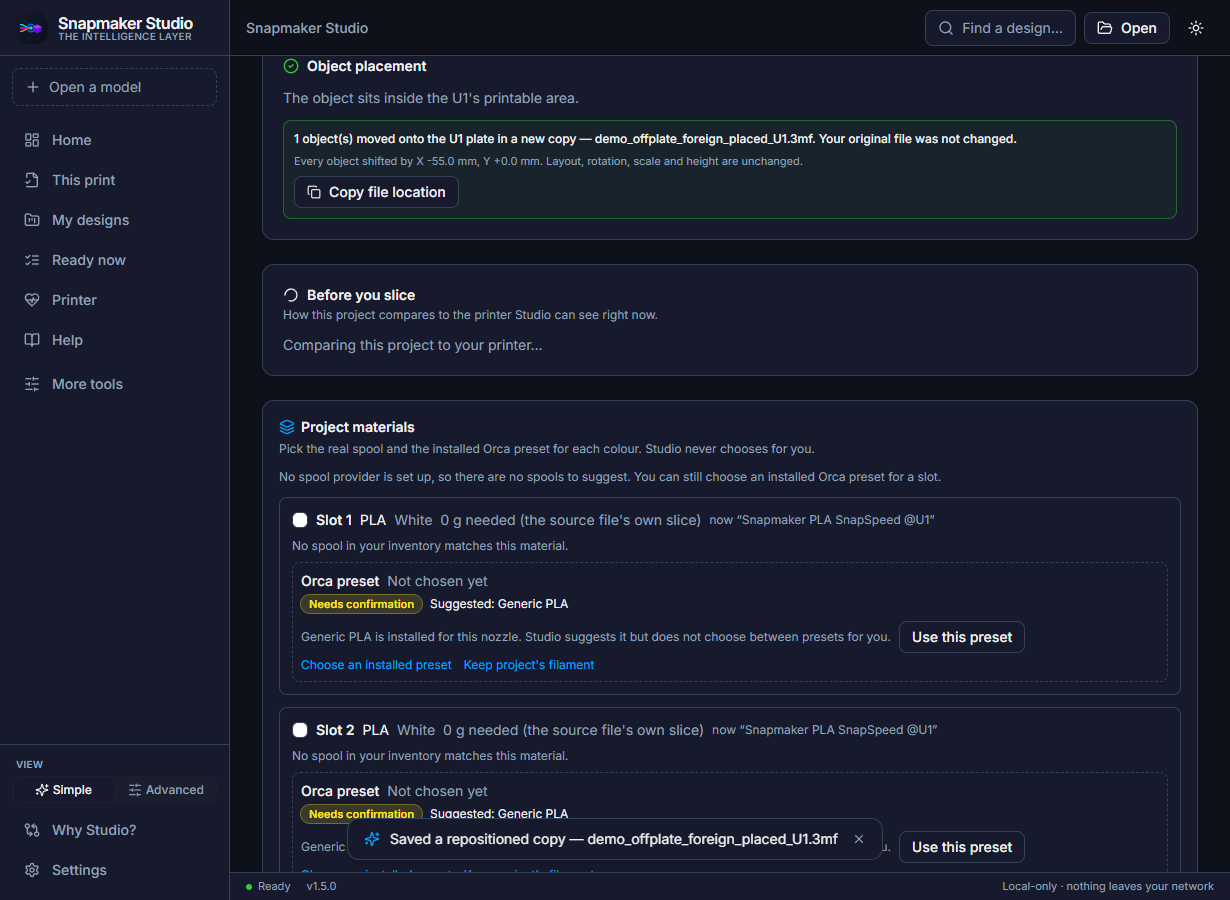The height and width of the screenshot is (900, 1230).
Task: Tick the Slot 1 PLA checkbox
Action: tap(300, 520)
